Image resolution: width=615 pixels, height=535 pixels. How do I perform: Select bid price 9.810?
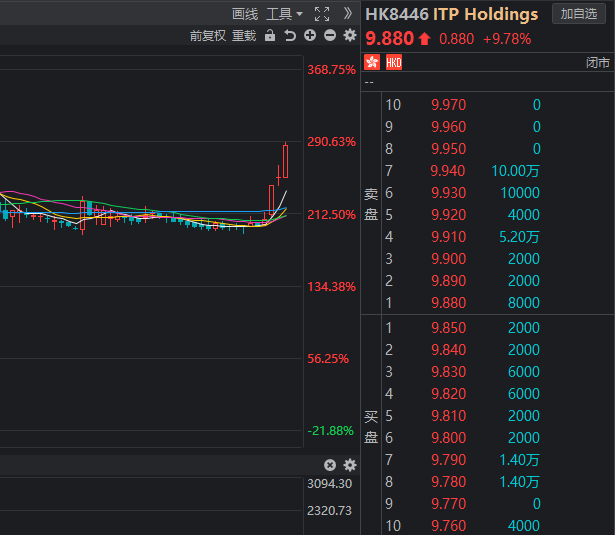[x=449, y=415]
